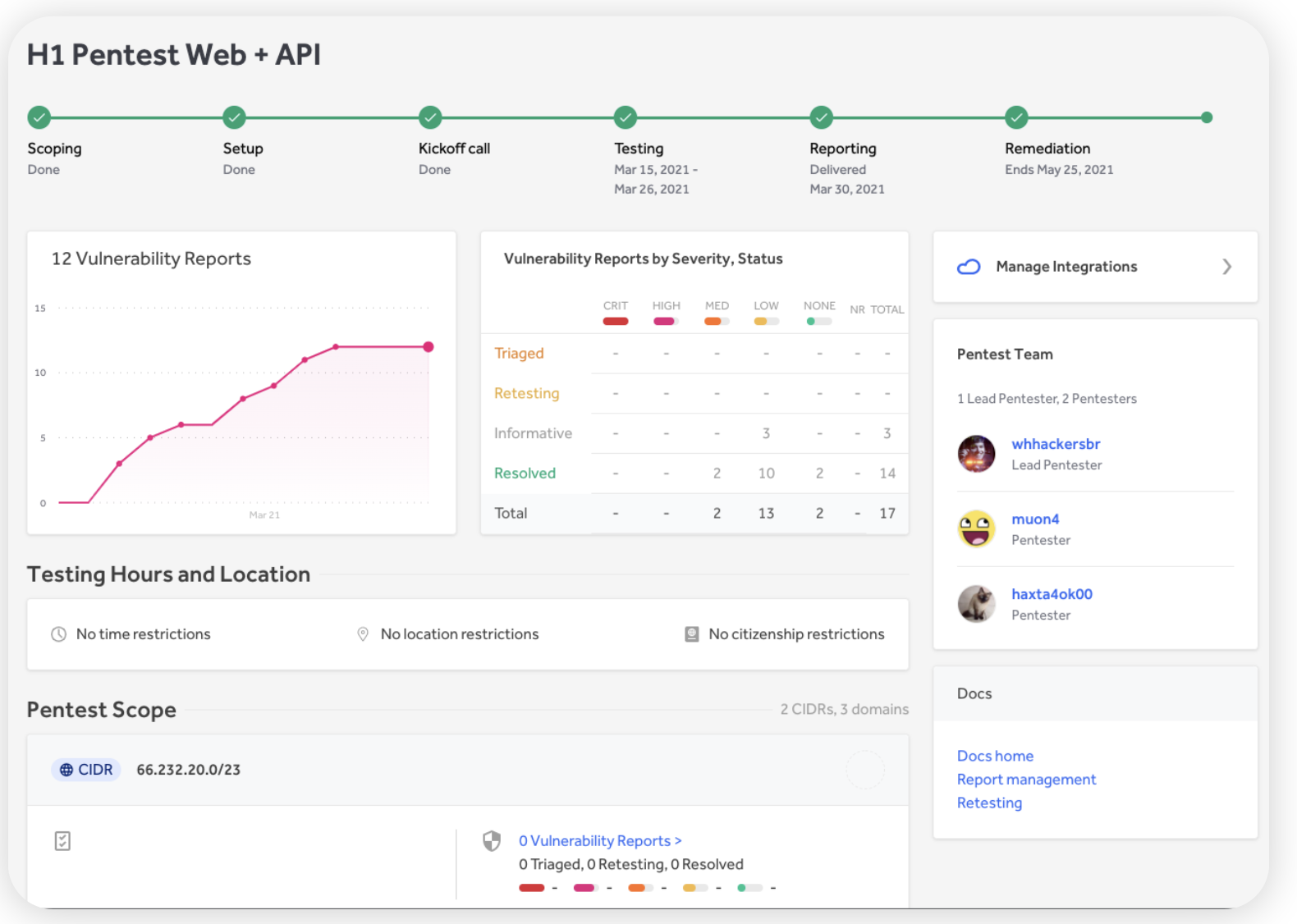Click the Scoping step checkmark
The width and height of the screenshot is (1297, 924).
(39, 117)
